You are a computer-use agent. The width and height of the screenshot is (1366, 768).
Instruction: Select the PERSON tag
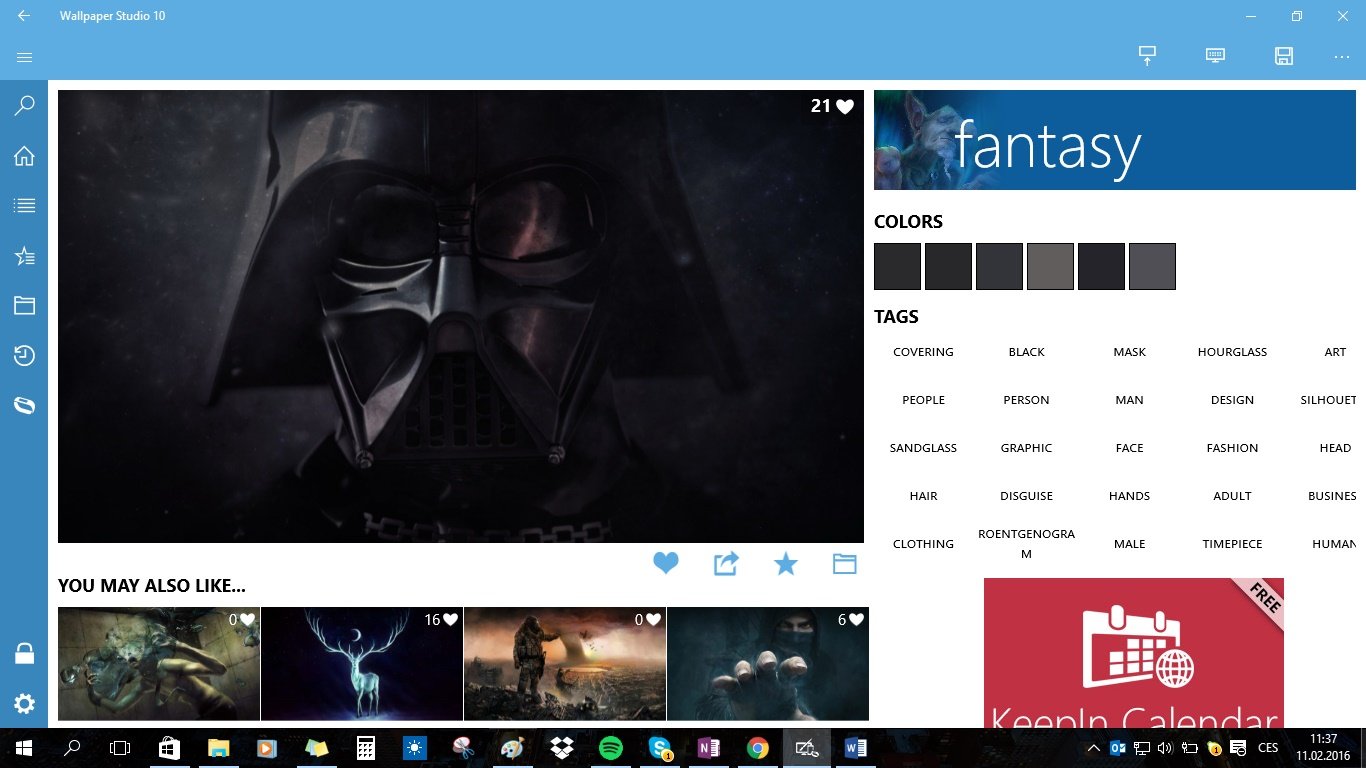tap(1026, 400)
